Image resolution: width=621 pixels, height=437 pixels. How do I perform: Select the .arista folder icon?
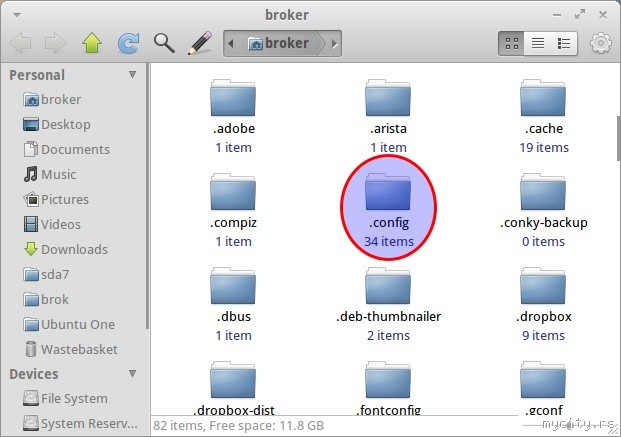(x=388, y=98)
